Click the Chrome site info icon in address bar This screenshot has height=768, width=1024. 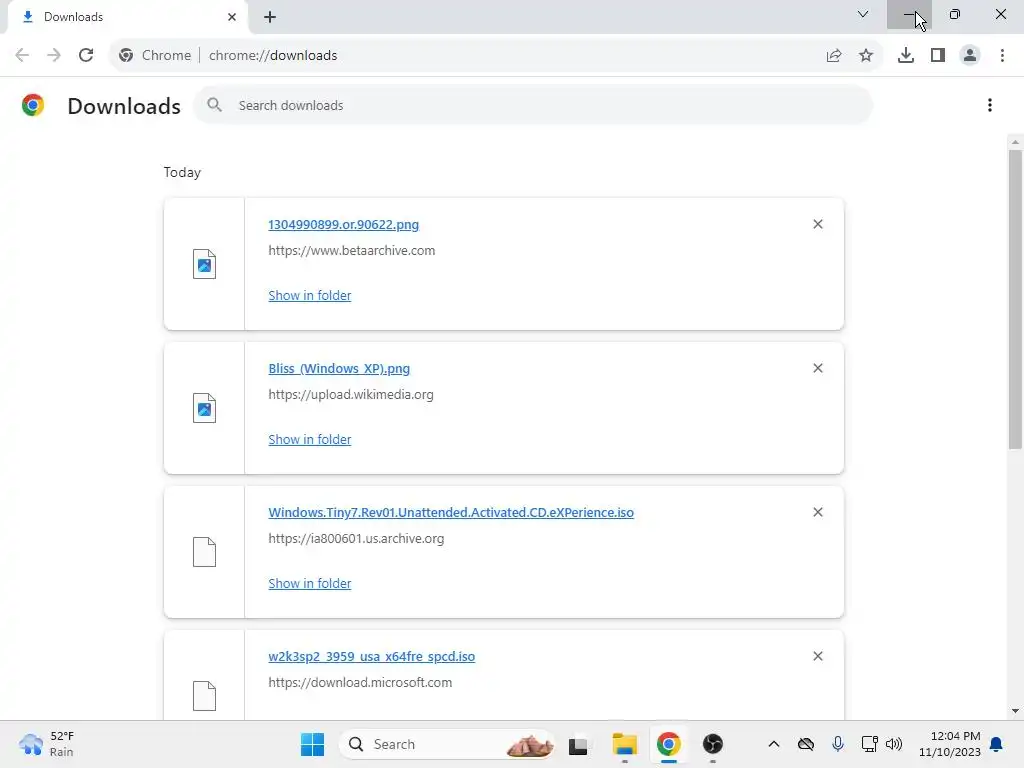(126, 56)
